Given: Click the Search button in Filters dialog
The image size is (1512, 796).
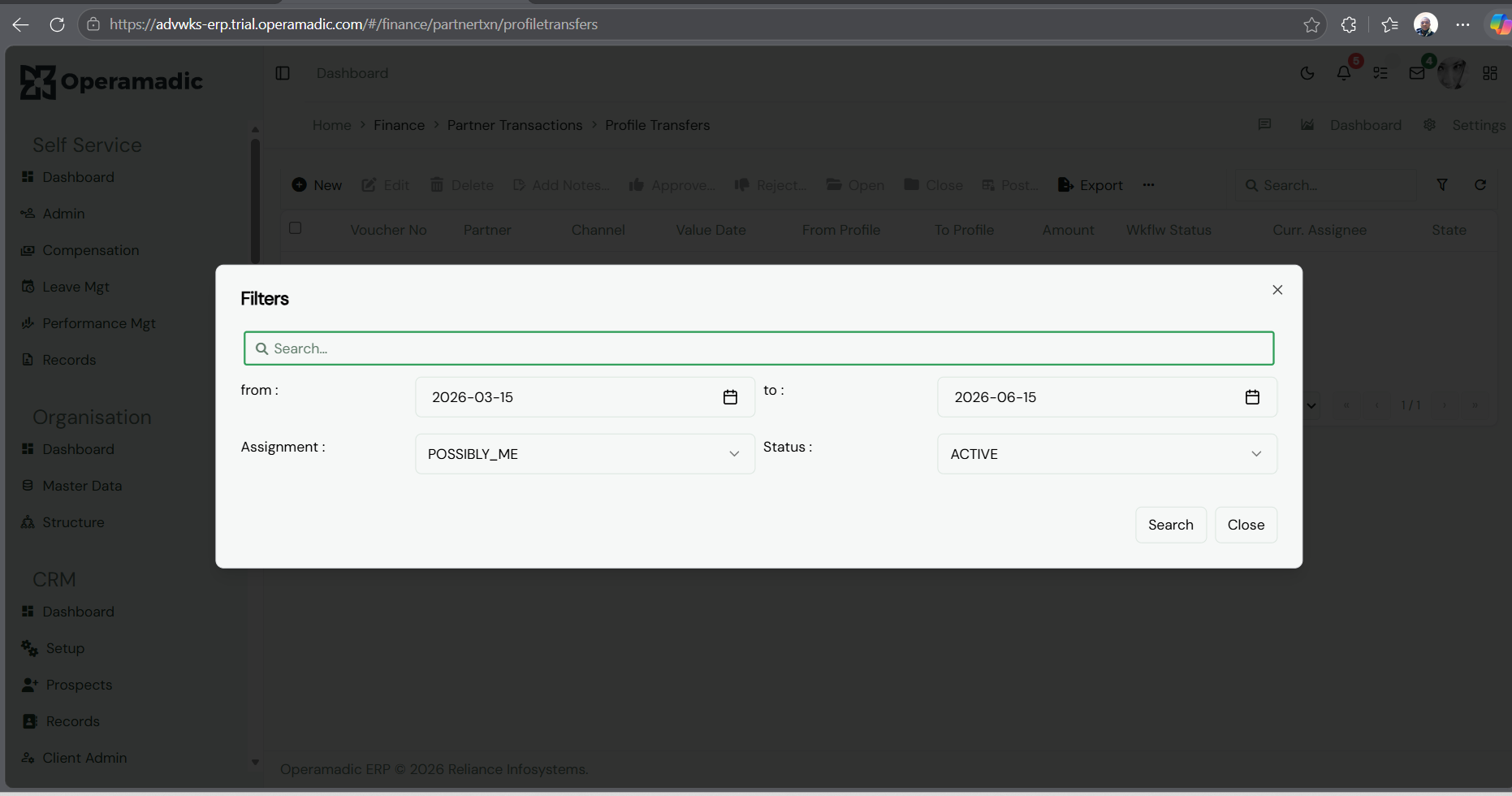Looking at the screenshot, I should 1171,525.
